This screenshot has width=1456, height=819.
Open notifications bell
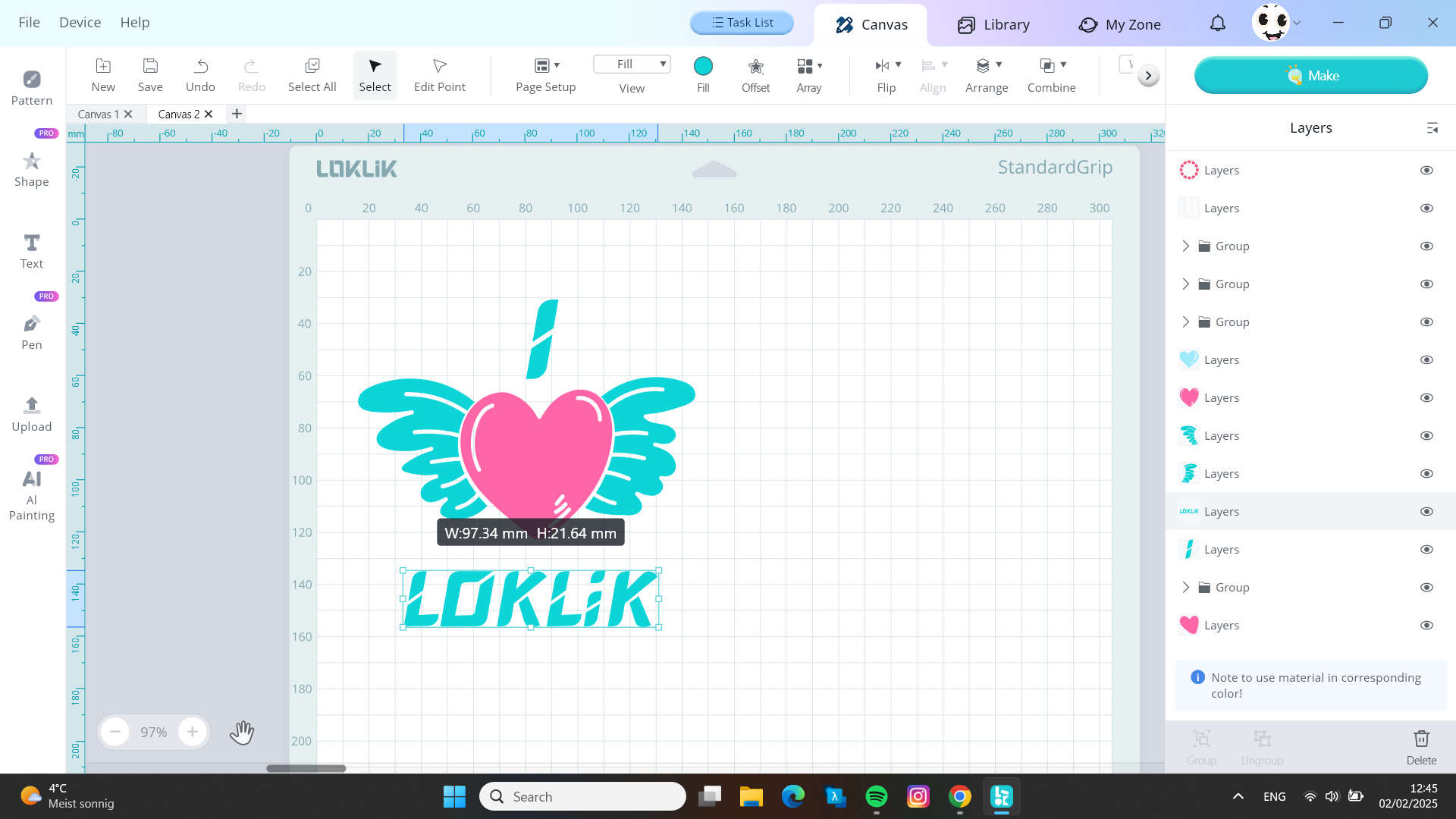click(1218, 24)
